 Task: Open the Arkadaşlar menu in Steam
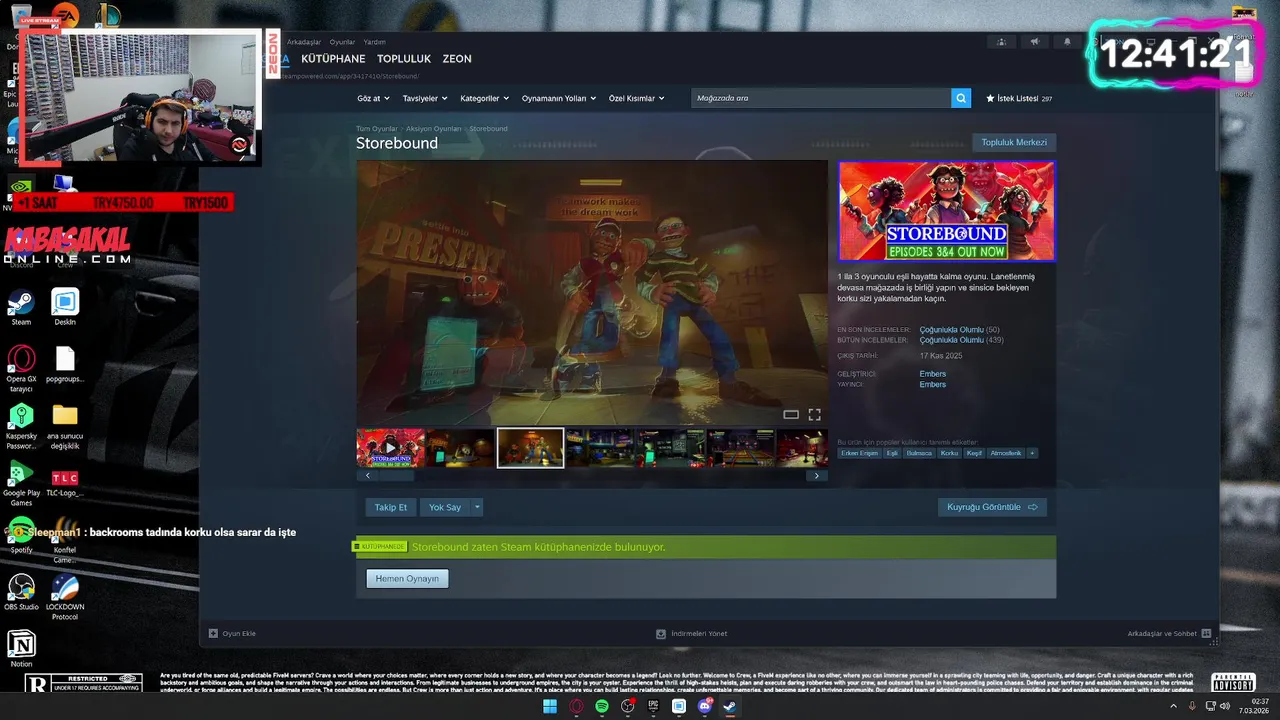(304, 42)
